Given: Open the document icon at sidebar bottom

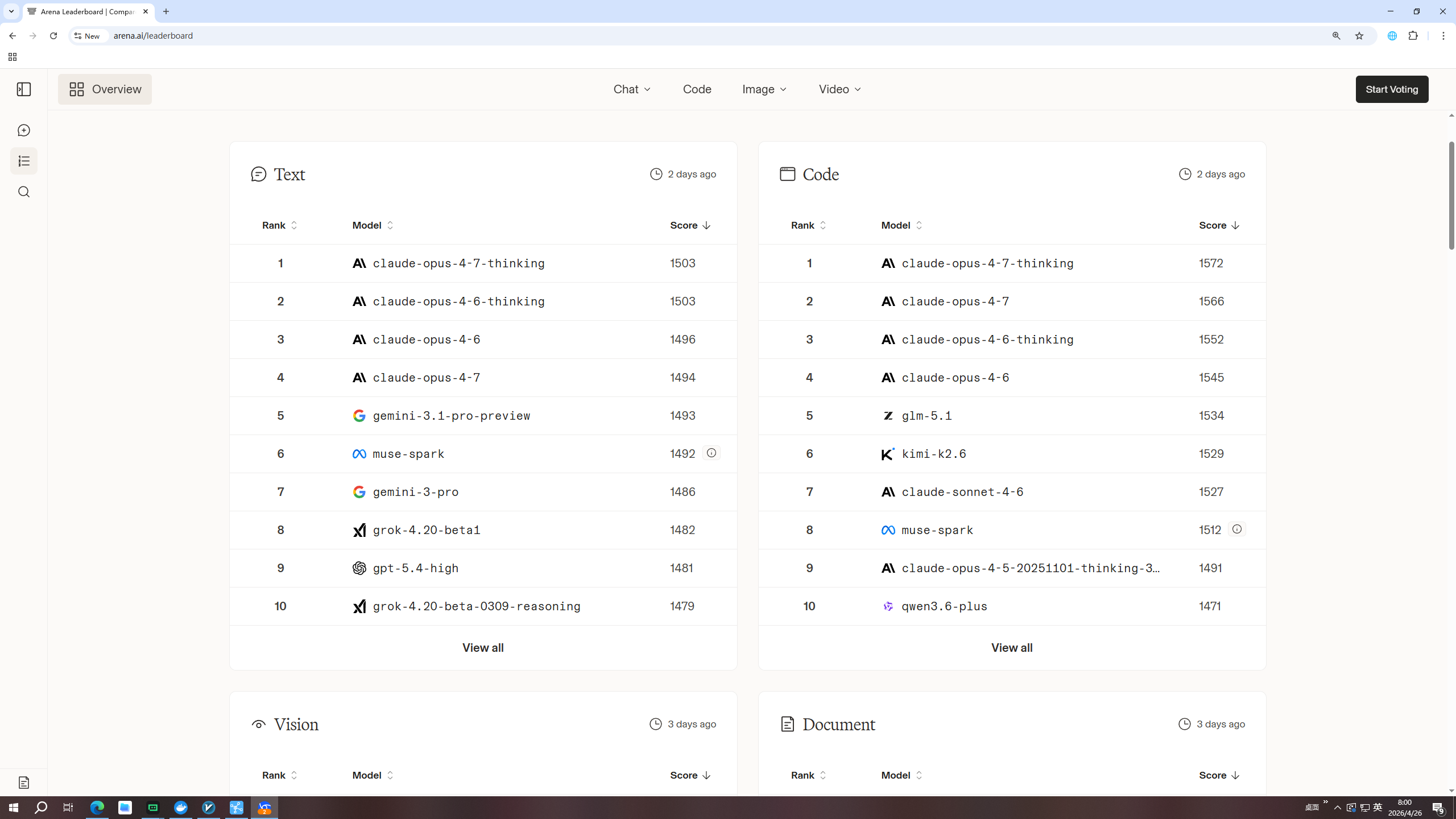Looking at the screenshot, I should pyautogui.click(x=23, y=783).
